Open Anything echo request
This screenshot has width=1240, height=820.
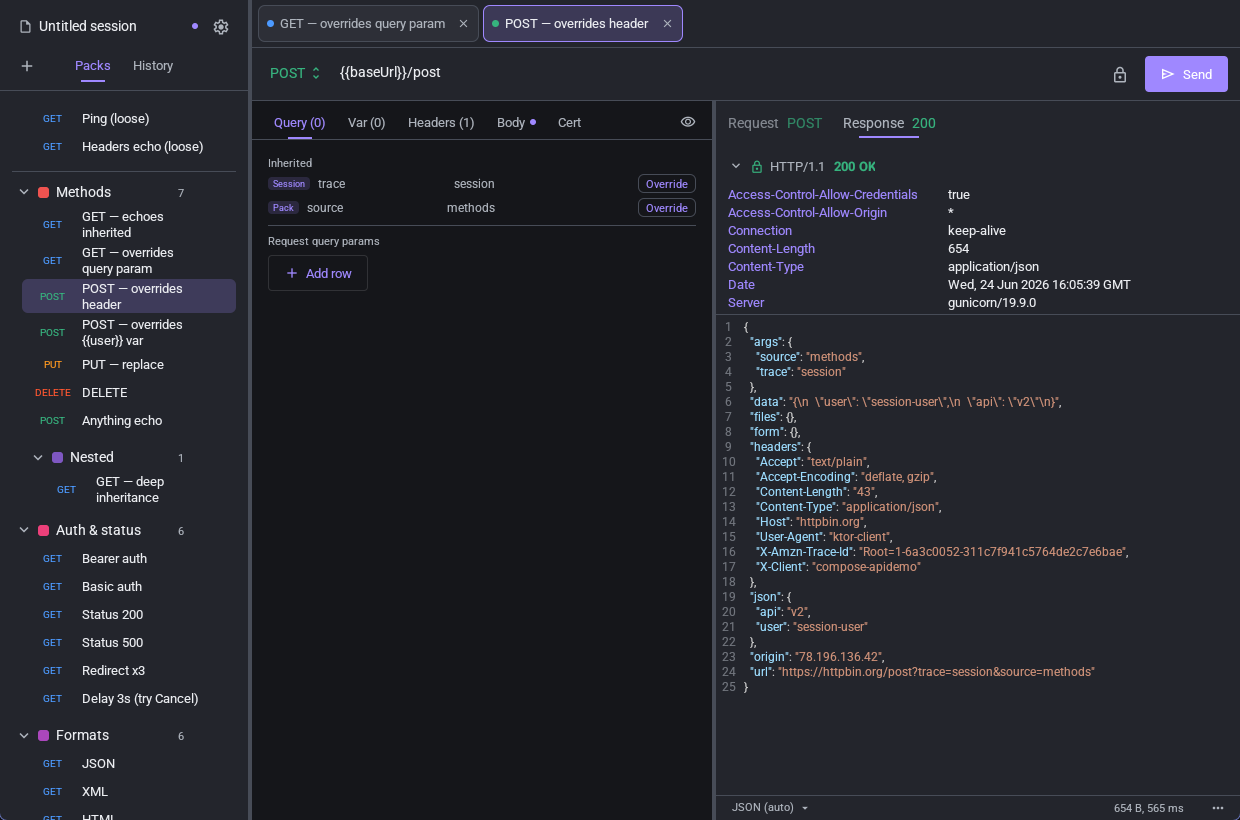129,421
